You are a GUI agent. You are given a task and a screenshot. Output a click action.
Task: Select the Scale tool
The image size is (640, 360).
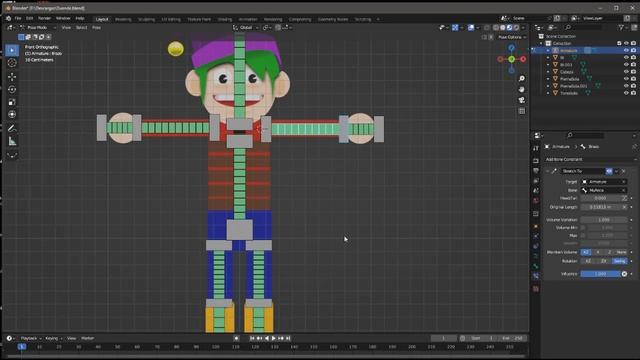coord(12,102)
